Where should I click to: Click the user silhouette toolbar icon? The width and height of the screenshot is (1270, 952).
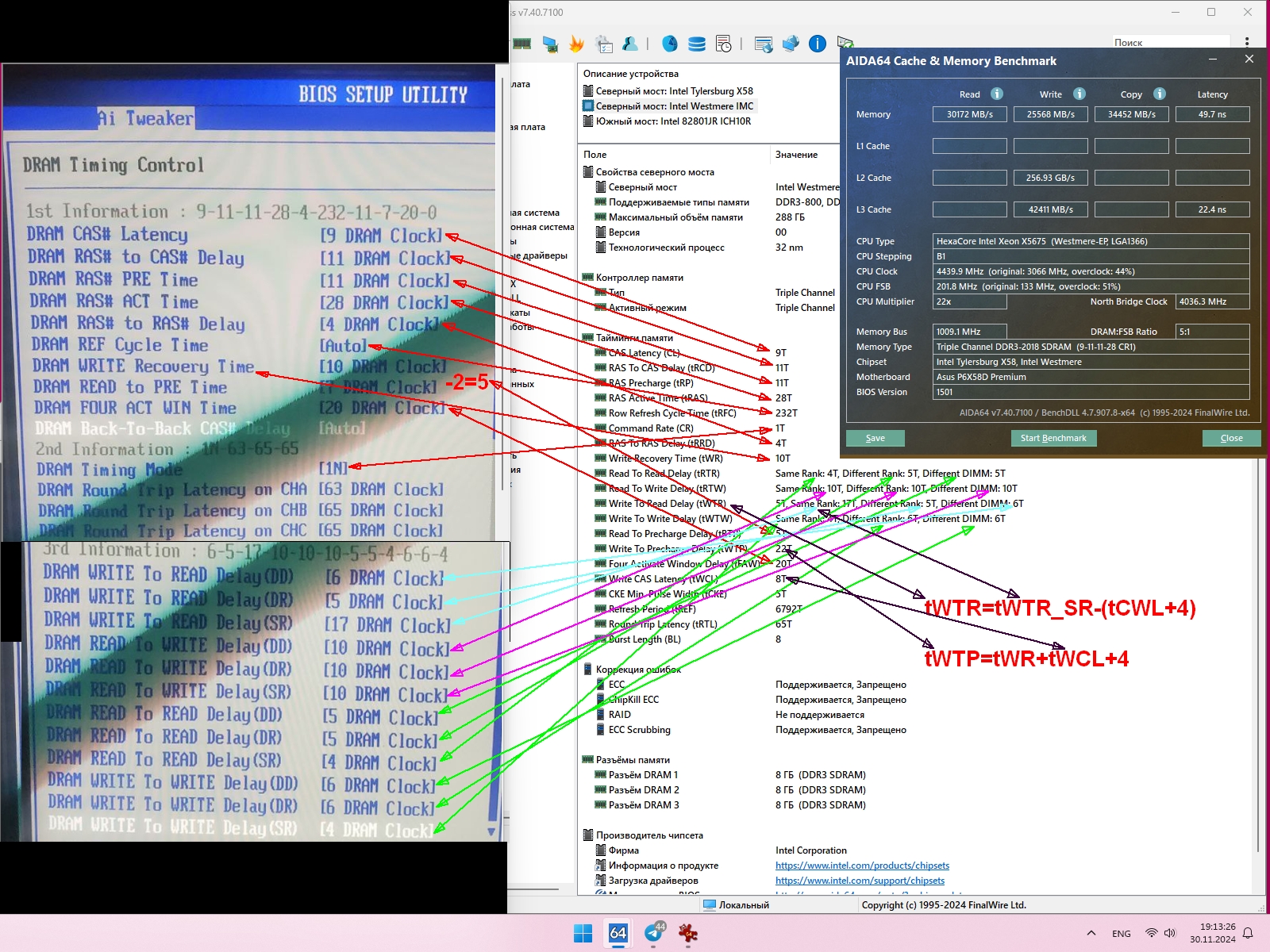click(x=630, y=44)
